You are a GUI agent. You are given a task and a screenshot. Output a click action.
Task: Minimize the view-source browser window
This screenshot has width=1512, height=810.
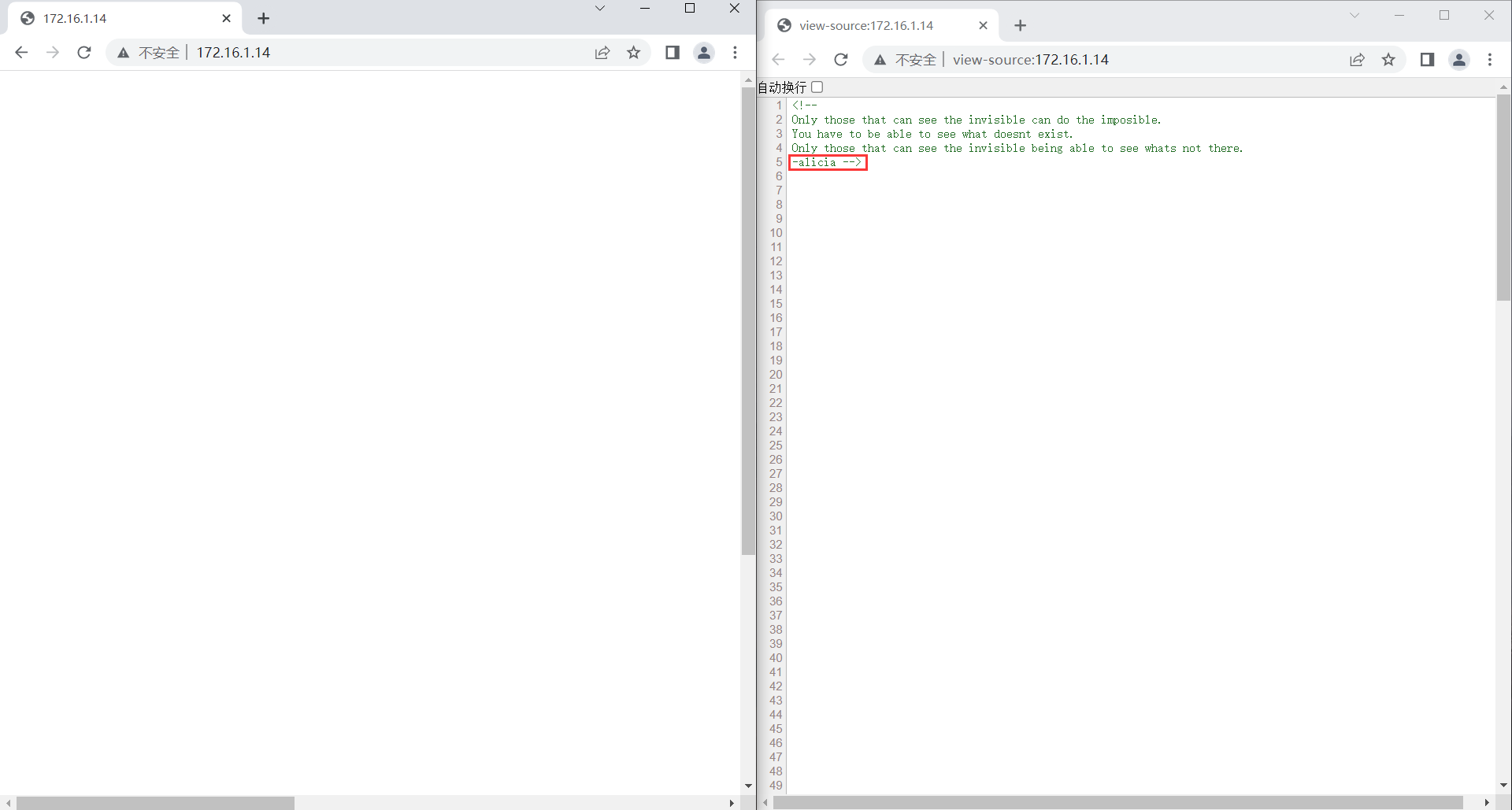[1399, 15]
